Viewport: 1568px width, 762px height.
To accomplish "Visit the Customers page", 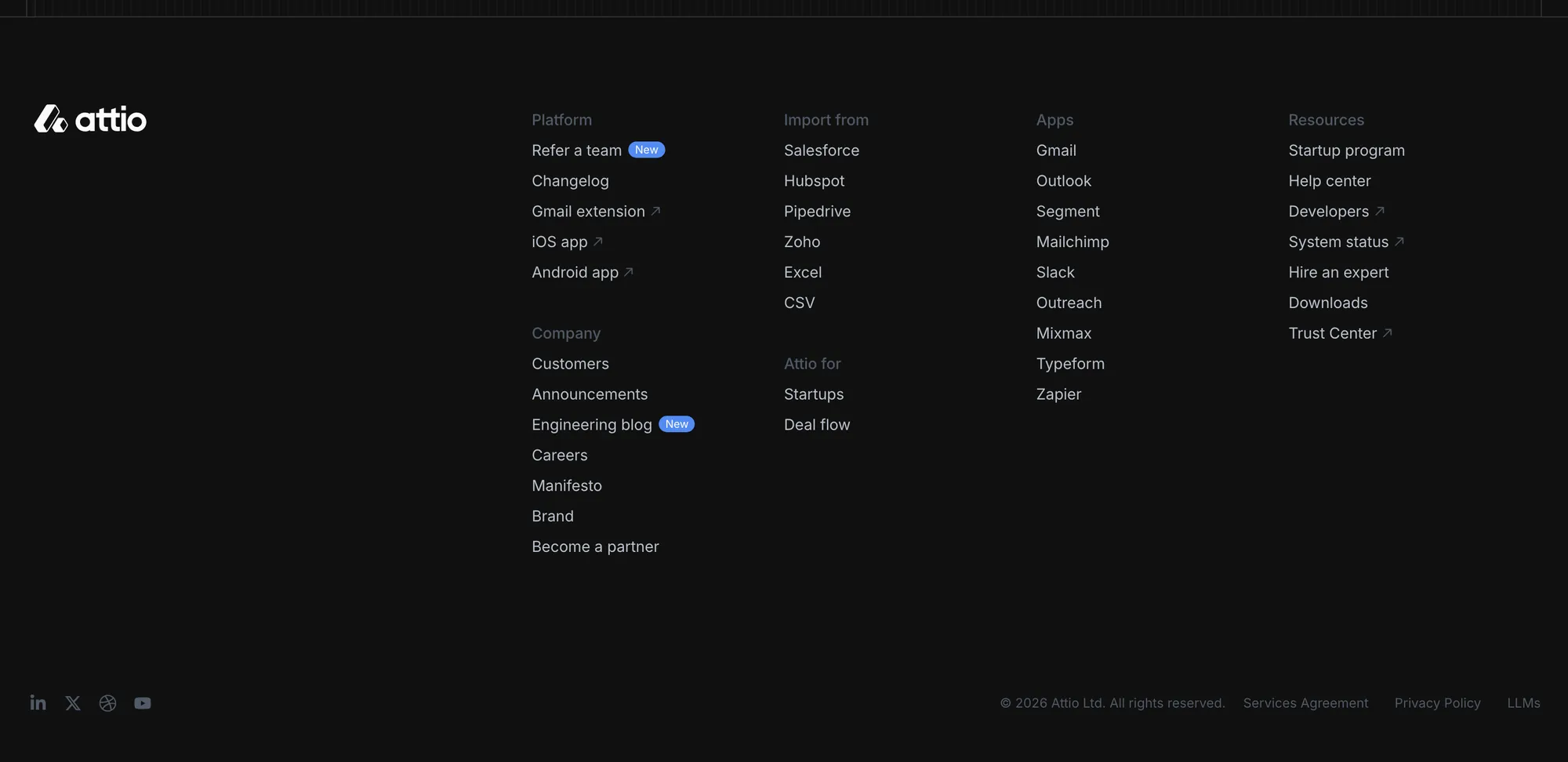I will coord(570,364).
